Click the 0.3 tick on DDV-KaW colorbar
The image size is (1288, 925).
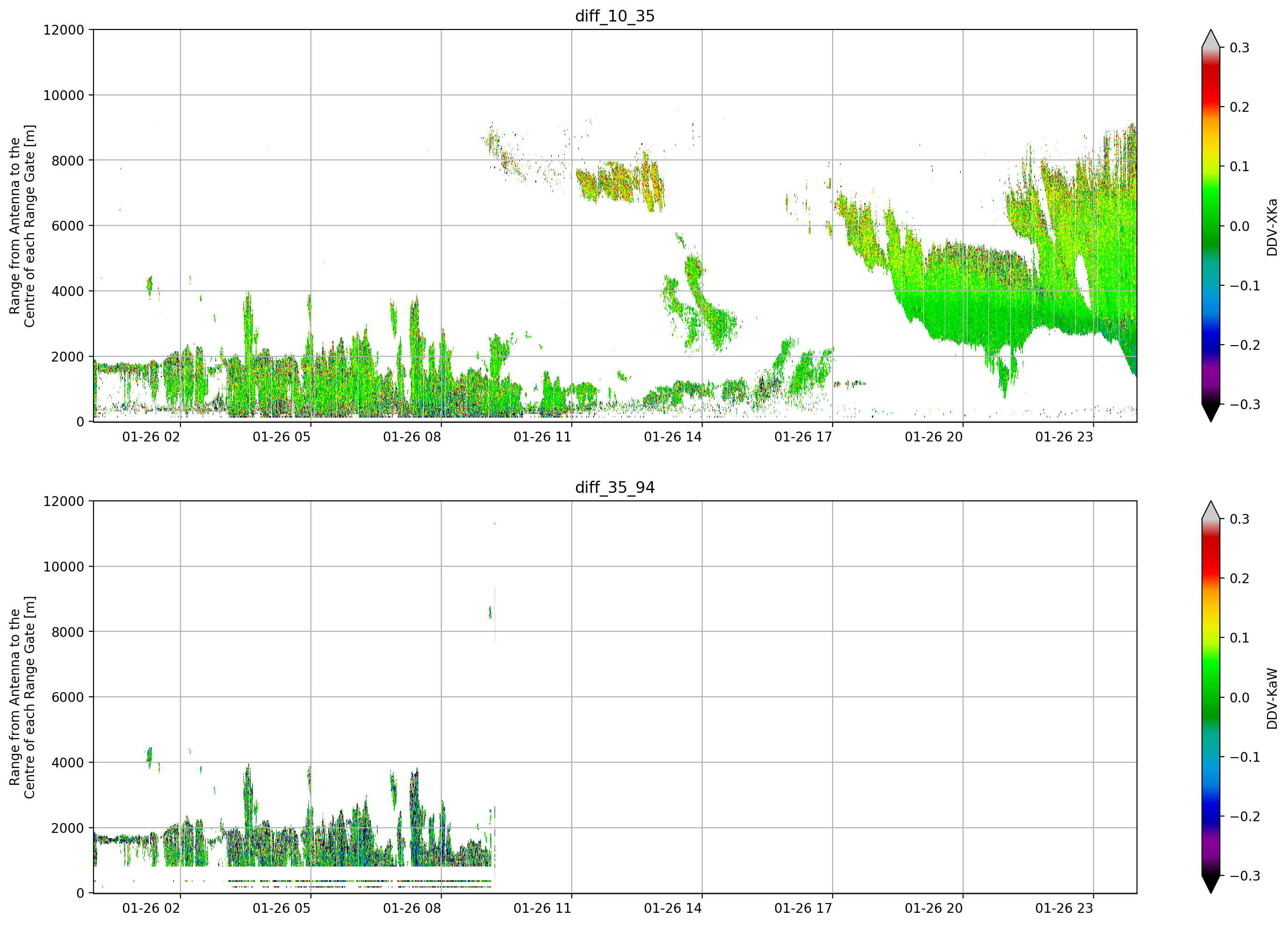click(1240, 519)
